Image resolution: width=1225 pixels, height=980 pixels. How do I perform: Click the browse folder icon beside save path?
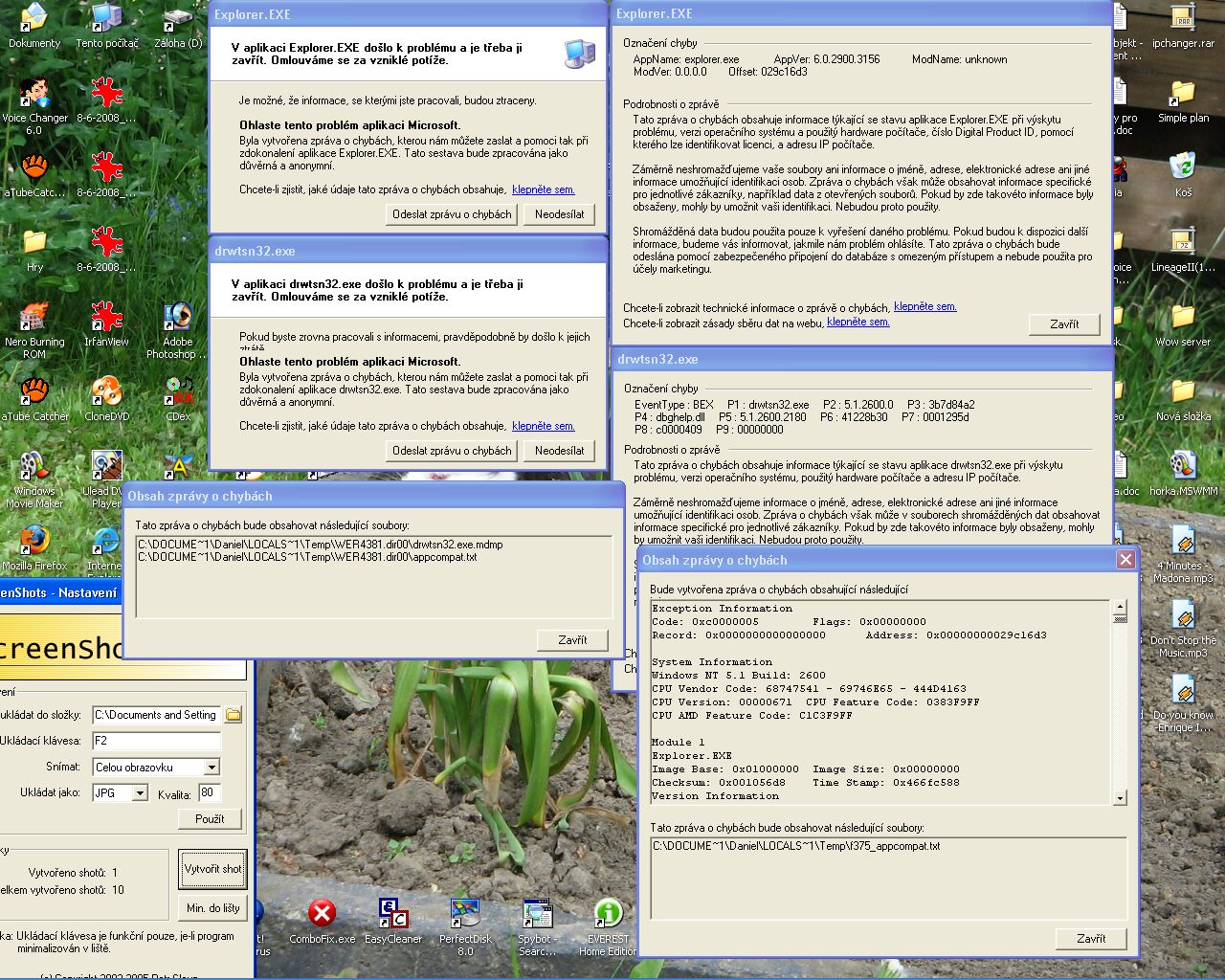coord(234,715)
